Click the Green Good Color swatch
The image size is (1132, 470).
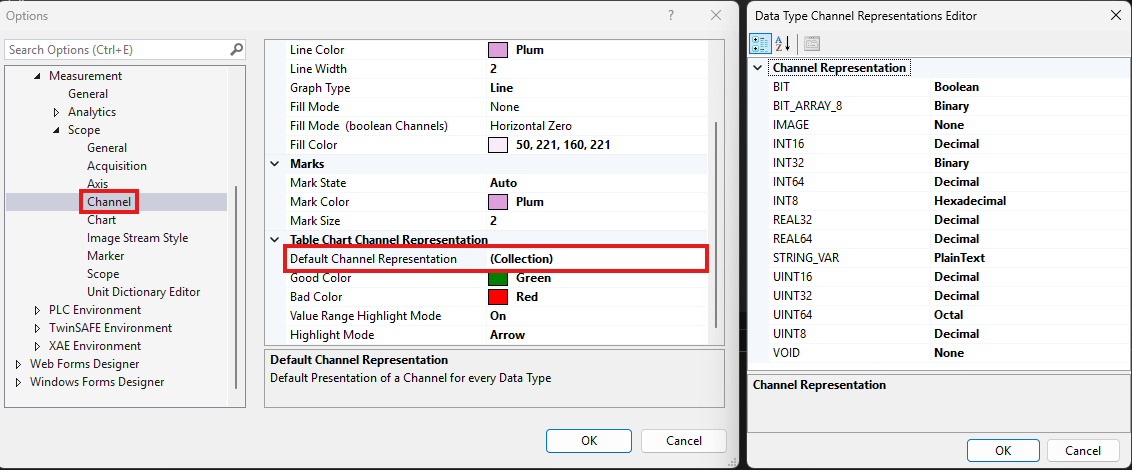coord(497,278)
